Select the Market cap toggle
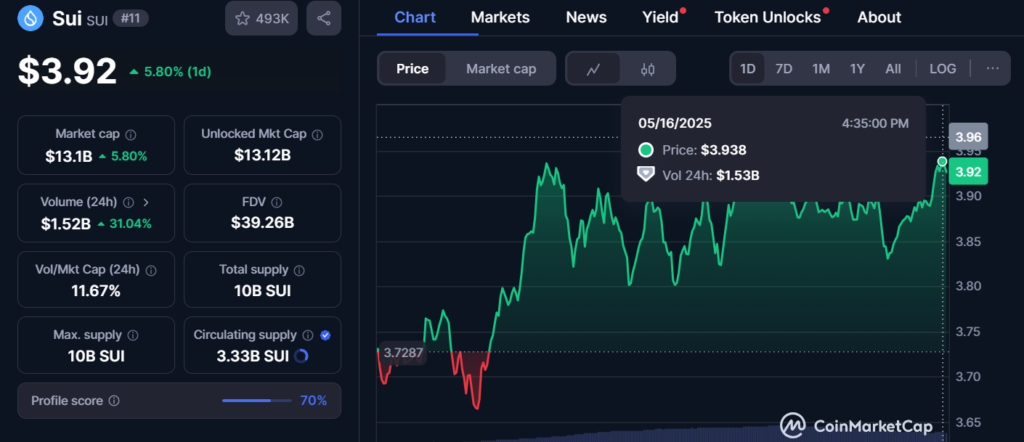The image size is (1024, 442). pyautogui.click(x=501, y=69)
